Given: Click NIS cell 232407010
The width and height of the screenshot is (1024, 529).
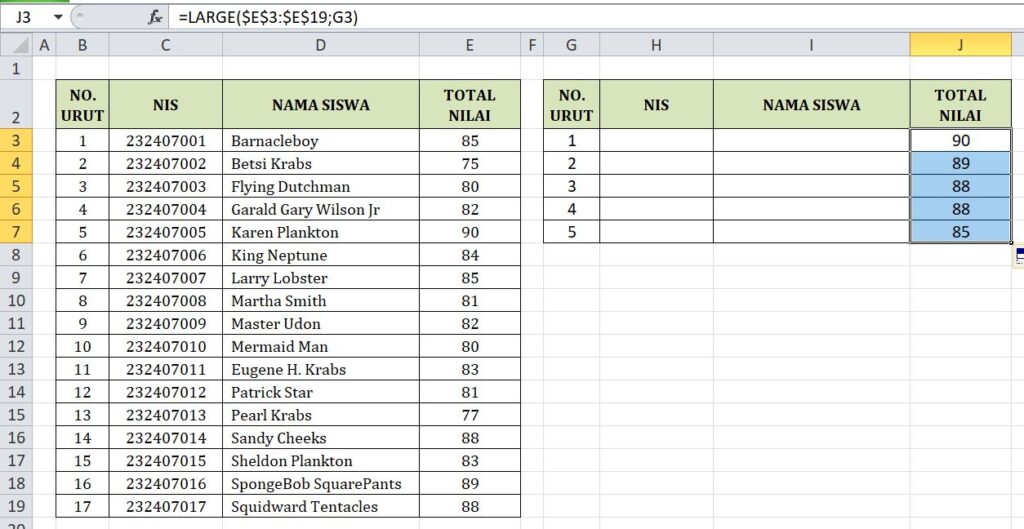Looking at the screenshot, I should 165,347.
